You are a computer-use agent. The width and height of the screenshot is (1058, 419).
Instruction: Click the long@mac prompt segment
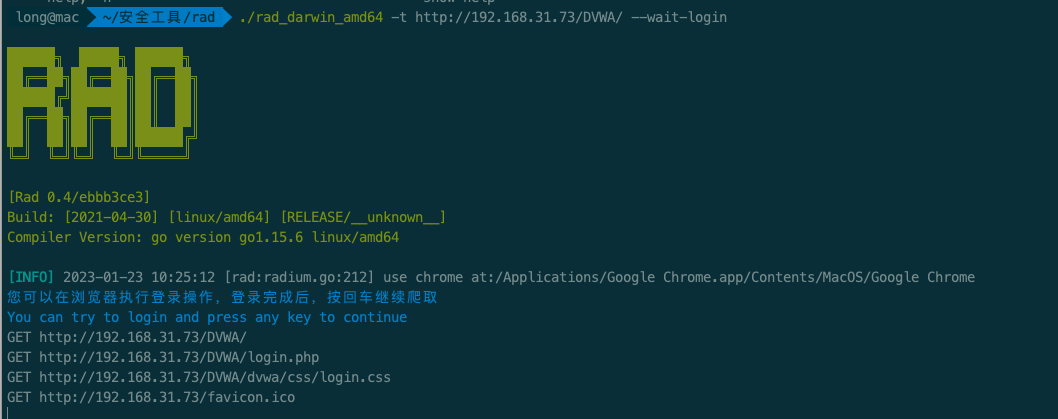click(48, 18)
